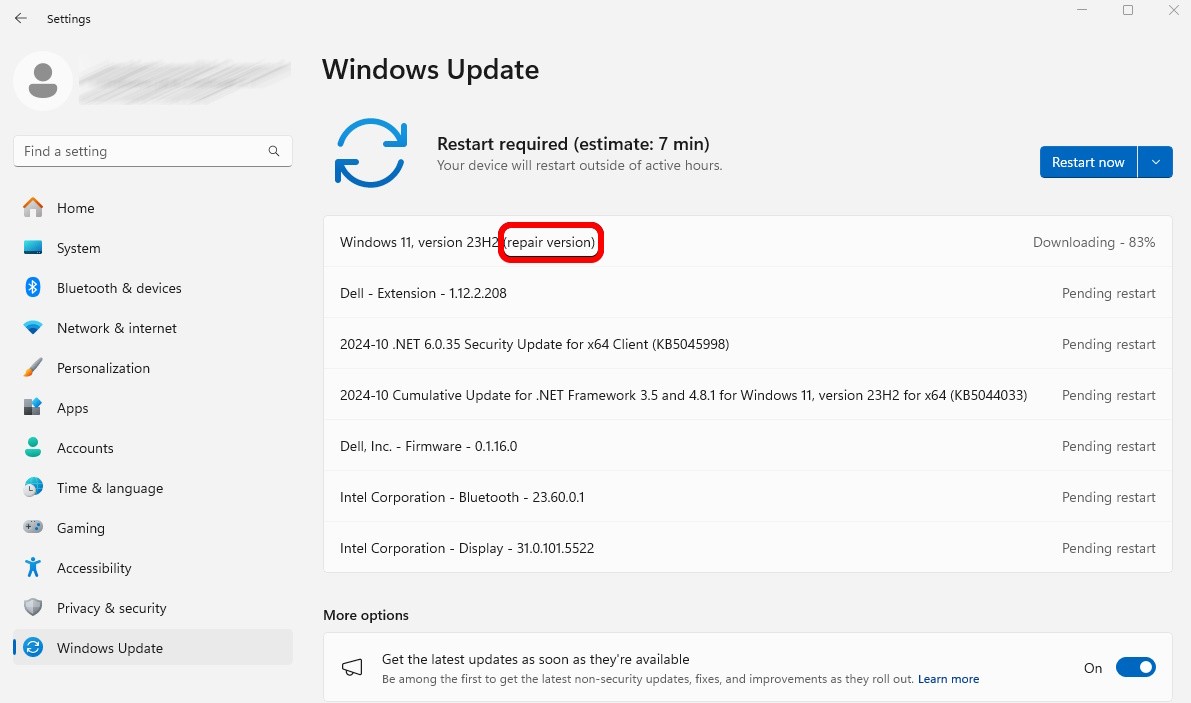Open Accounts settings

[x=85, y=448]
